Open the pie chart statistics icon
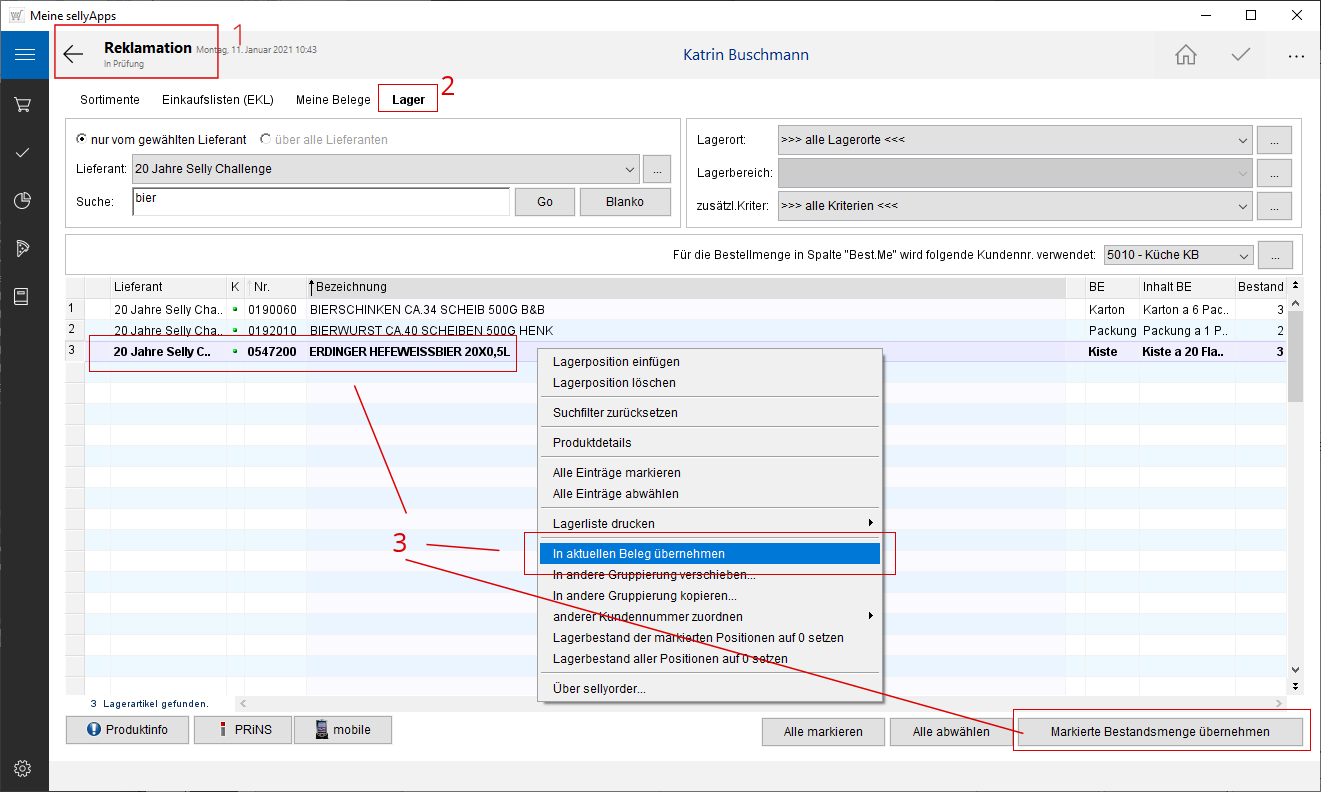The image size is (1321, 792). 24,201
